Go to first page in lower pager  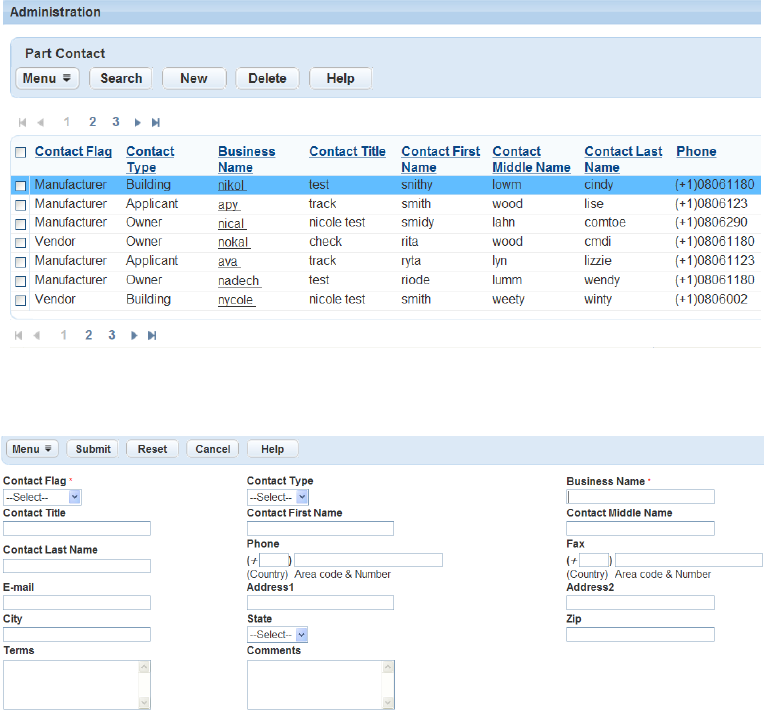[x=20, y=336]
